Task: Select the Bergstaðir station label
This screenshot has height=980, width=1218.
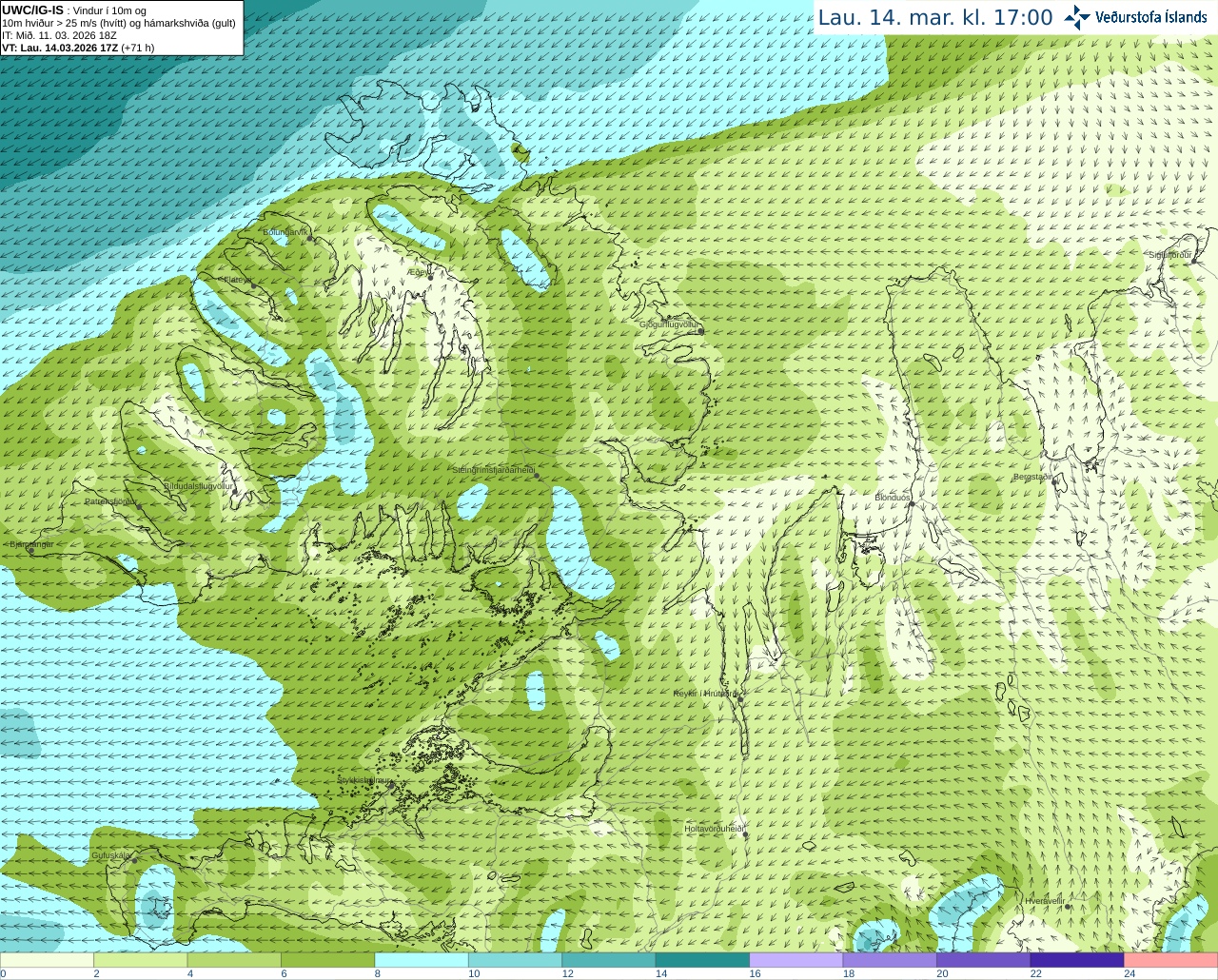Action: (1032, 477)
